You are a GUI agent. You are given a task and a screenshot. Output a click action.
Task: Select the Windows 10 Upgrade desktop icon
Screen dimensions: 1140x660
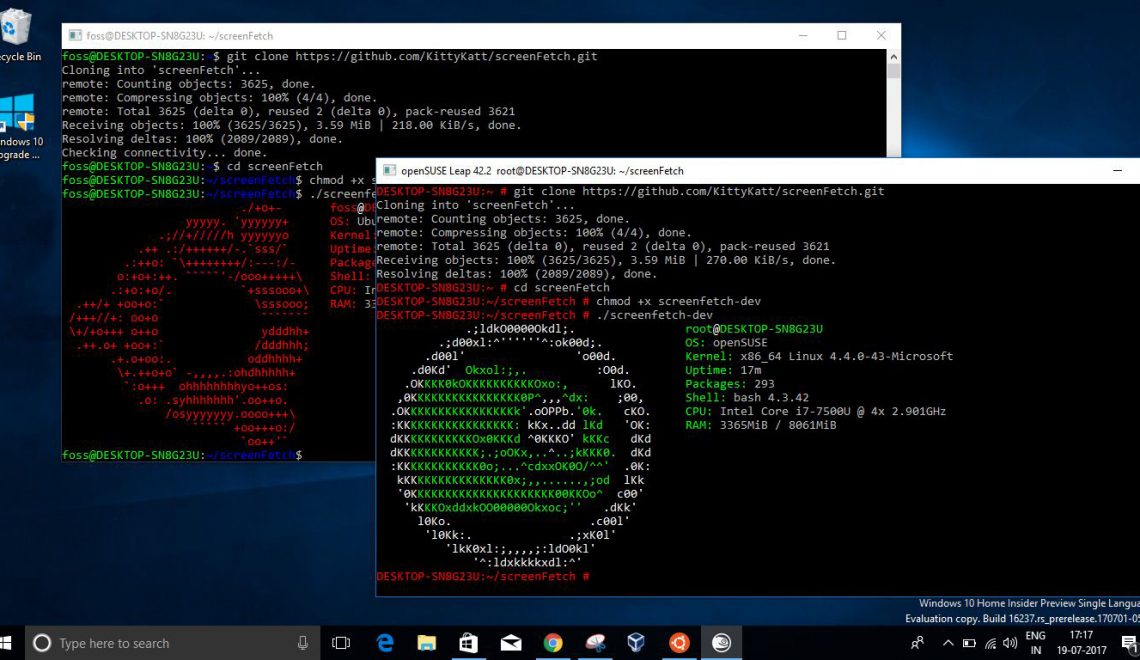coord(19,126)
